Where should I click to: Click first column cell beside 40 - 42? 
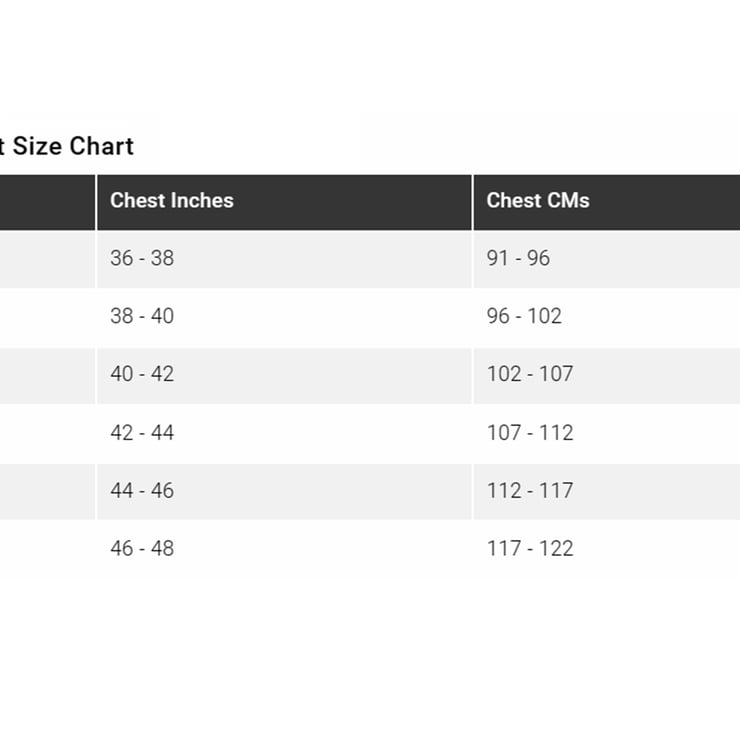(46, 375)
